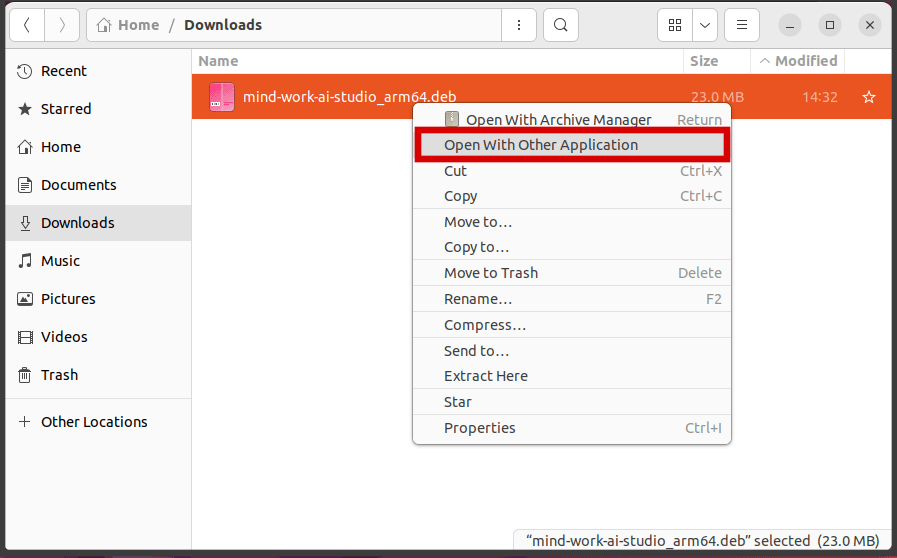Click Move to Trash menu entry

(491, 273)
